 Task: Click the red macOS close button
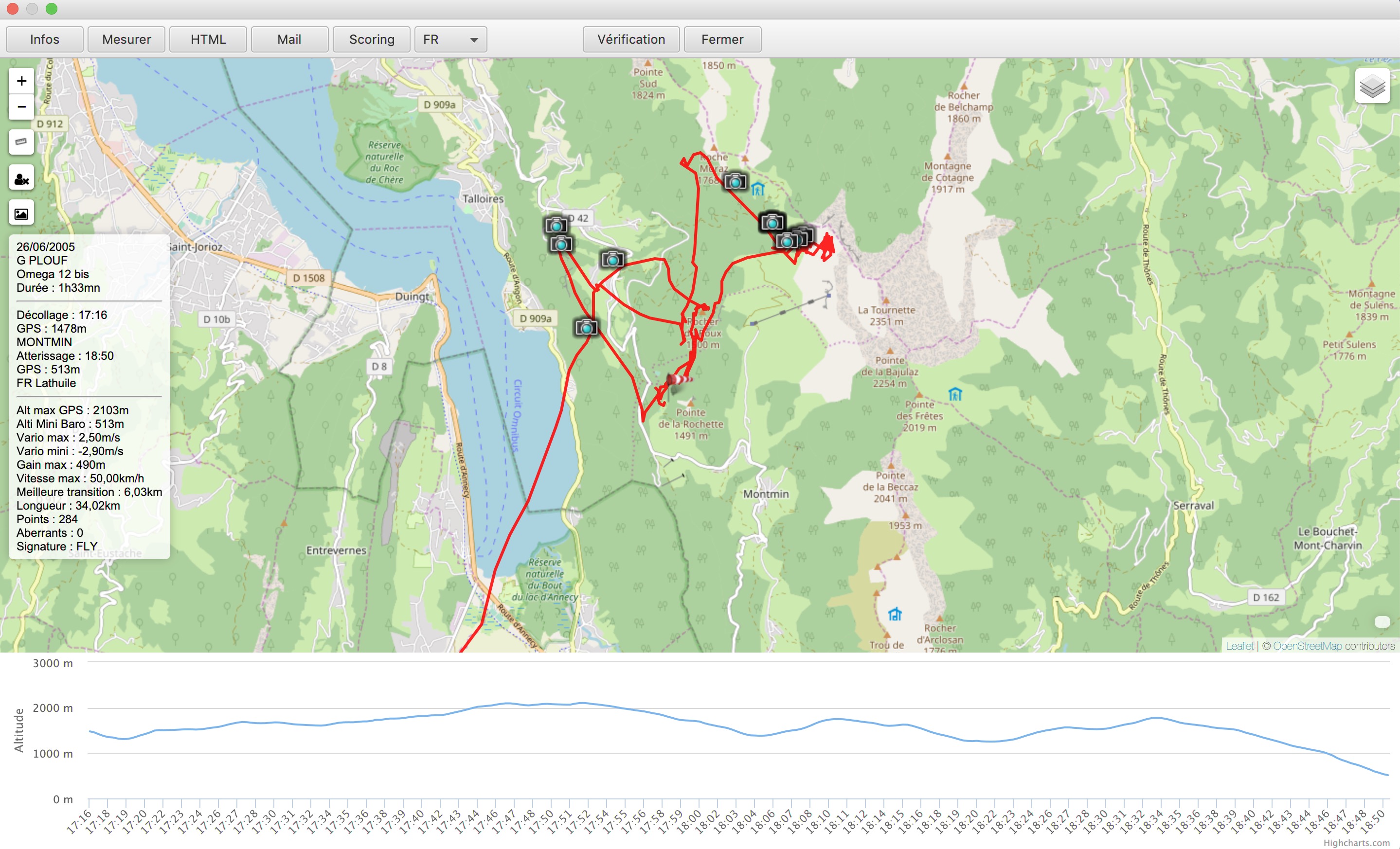pyautogui.click(x=13, y=9)
